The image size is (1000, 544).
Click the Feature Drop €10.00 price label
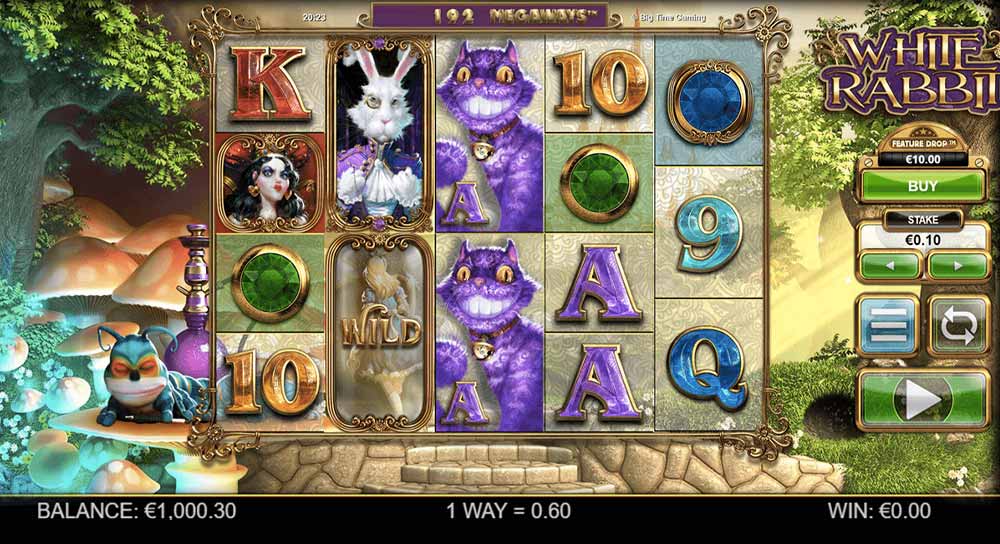coord(923,159)
